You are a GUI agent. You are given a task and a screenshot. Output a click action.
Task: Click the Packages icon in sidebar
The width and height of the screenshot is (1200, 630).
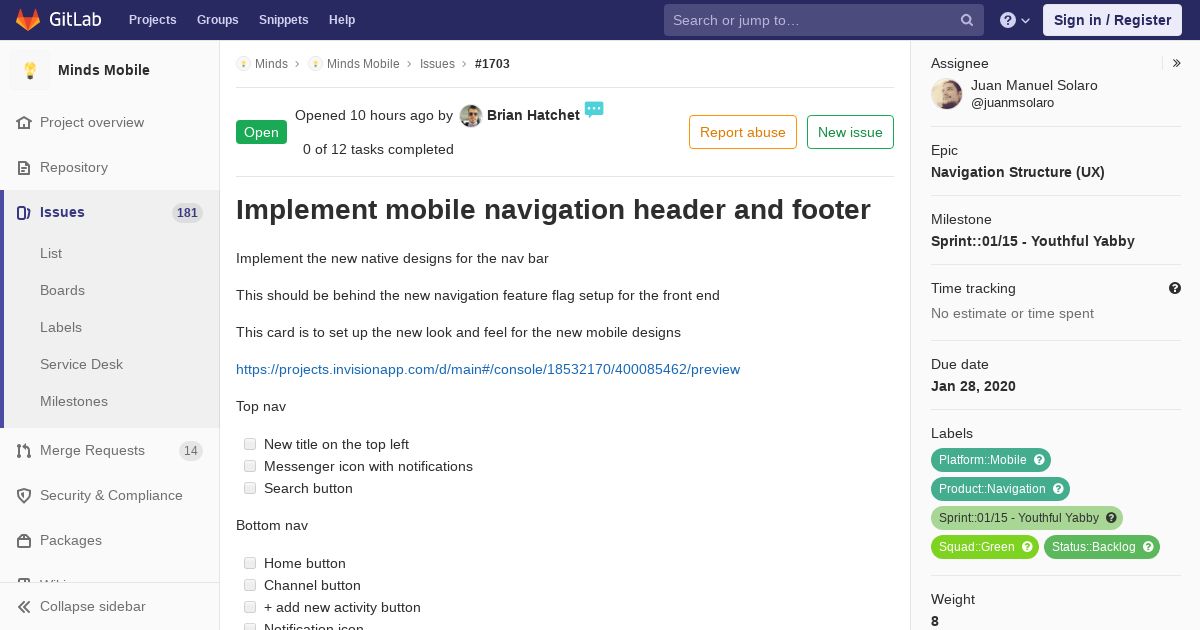pyautogui.click(x=24, y=541)
